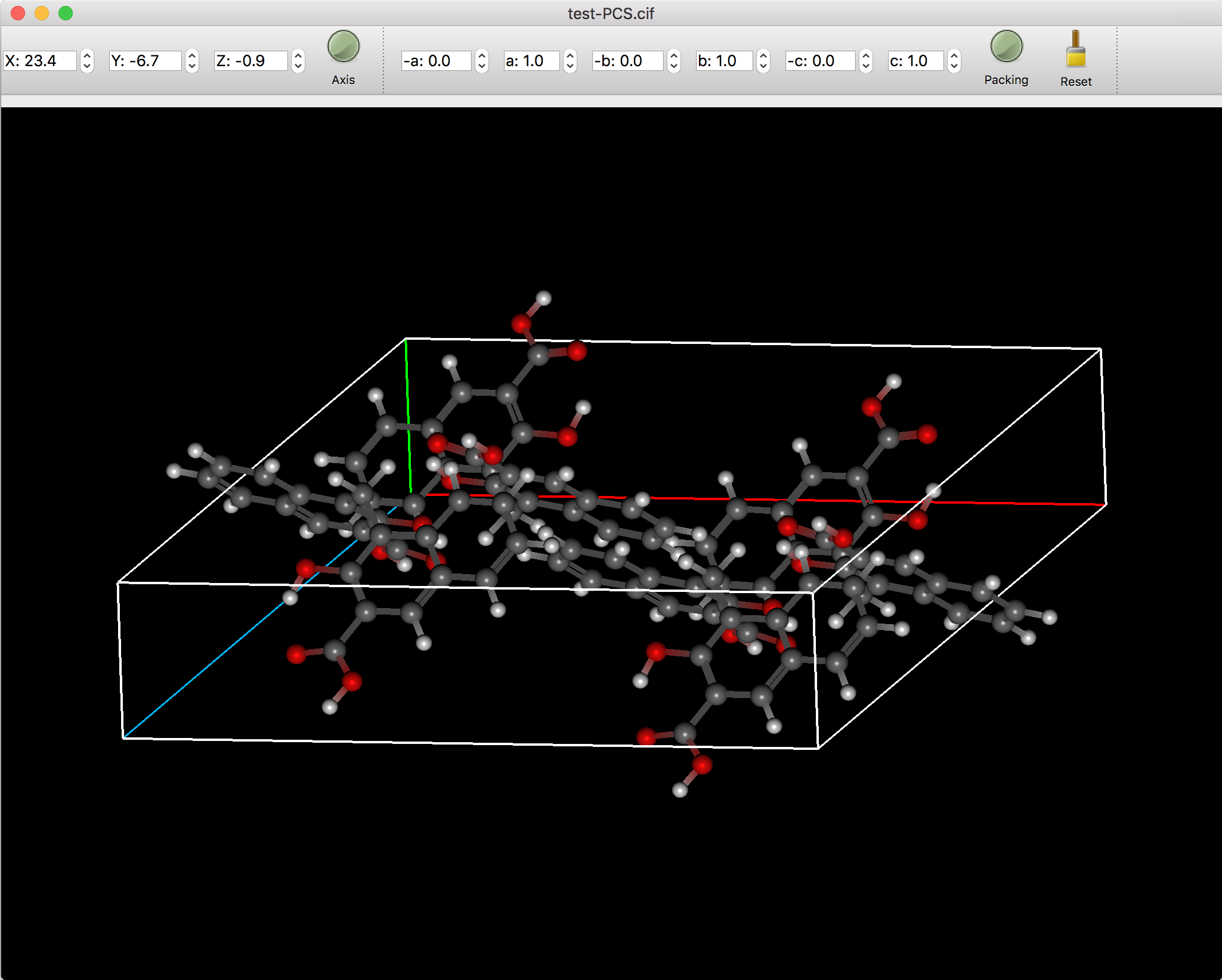The width and height of the screenshot is (1222, 980).
Task: Select the Z: -0.9 input field
Action: point(250,61)
